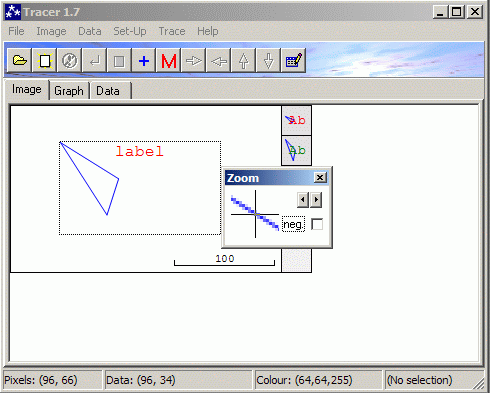The image size is (490, 393).
Task: Click the blue plus add point tool
Action: click(x=144, y=60)
